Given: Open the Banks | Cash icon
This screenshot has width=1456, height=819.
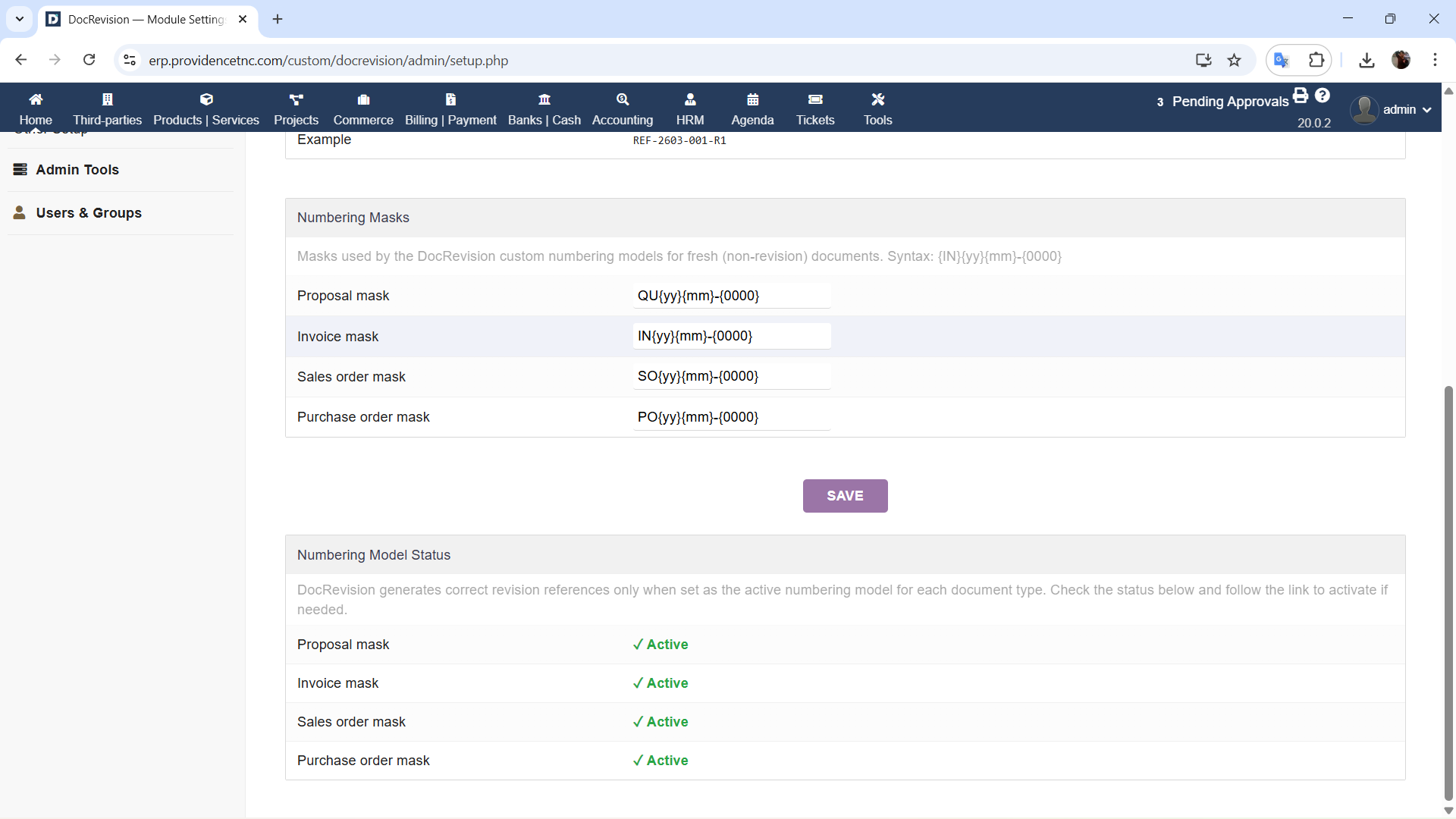Looking at the screenshot, I should (544, 99).
